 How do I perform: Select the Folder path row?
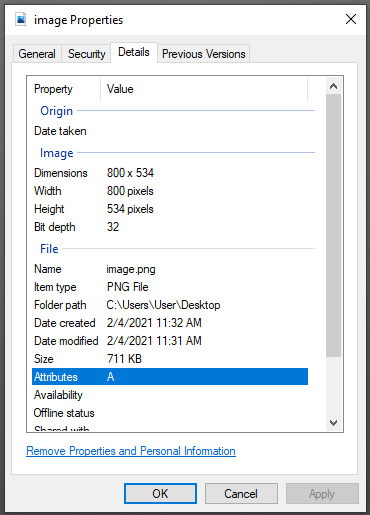[170, 305]
